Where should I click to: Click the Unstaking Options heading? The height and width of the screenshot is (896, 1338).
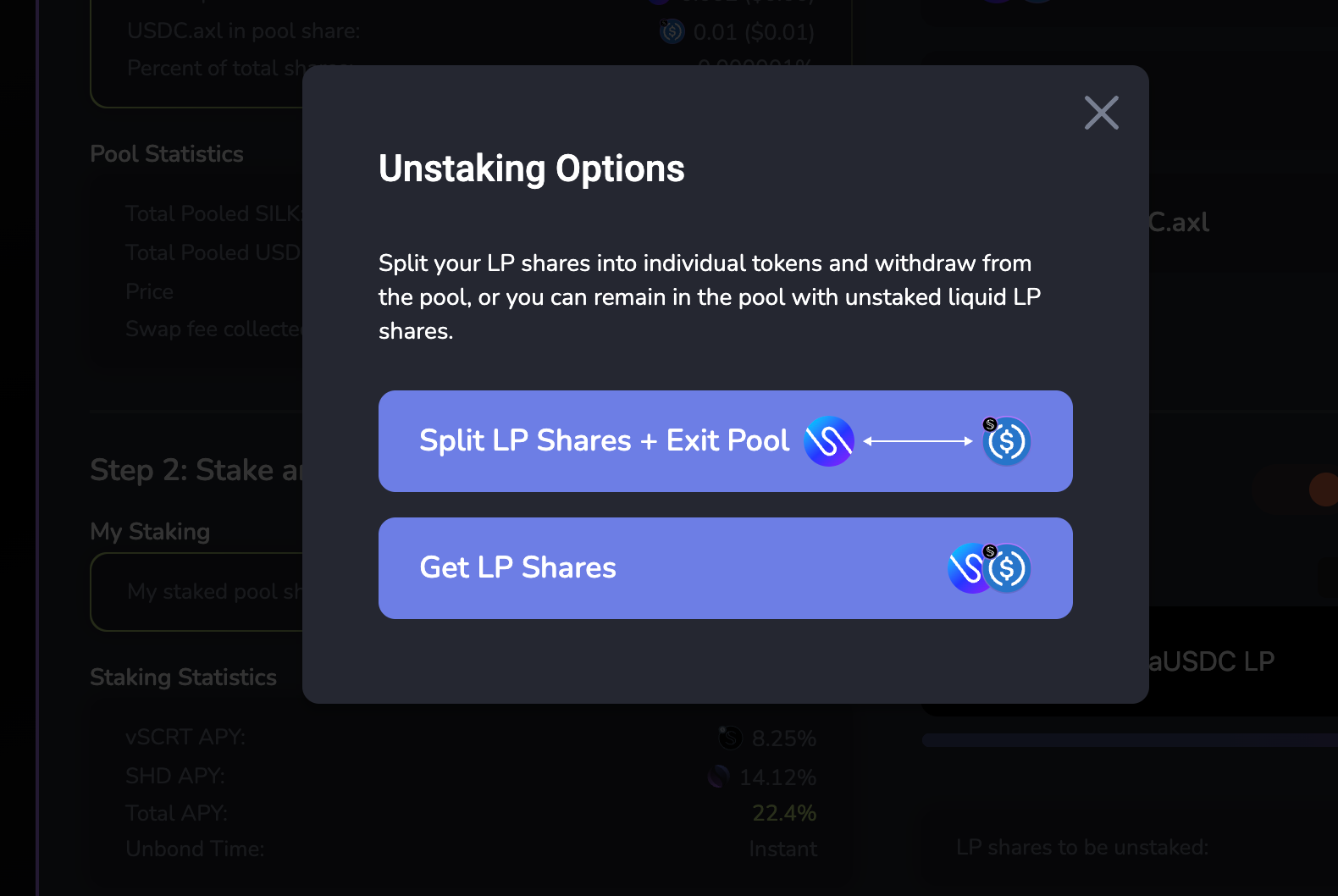pos(531,169)
